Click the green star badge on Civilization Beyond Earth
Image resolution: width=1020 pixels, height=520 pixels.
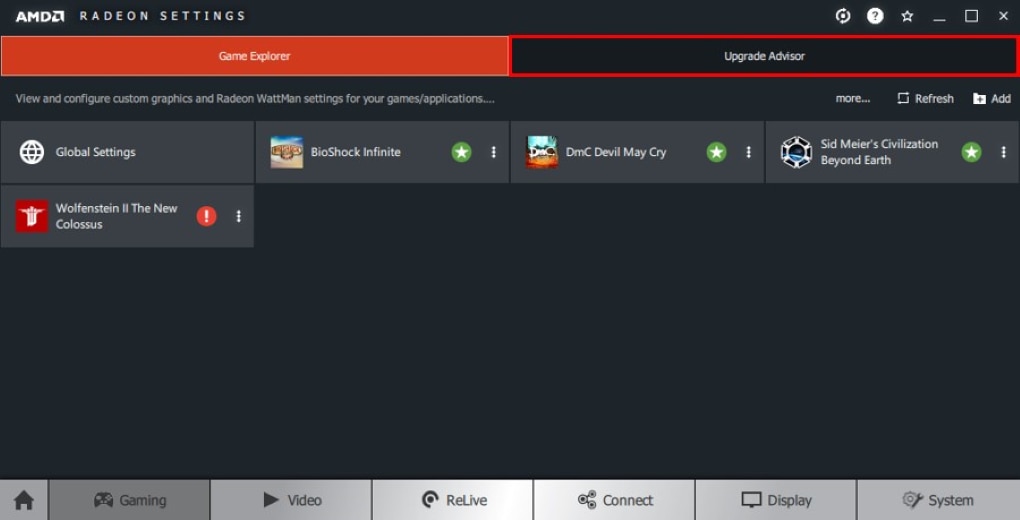[971, 152]
